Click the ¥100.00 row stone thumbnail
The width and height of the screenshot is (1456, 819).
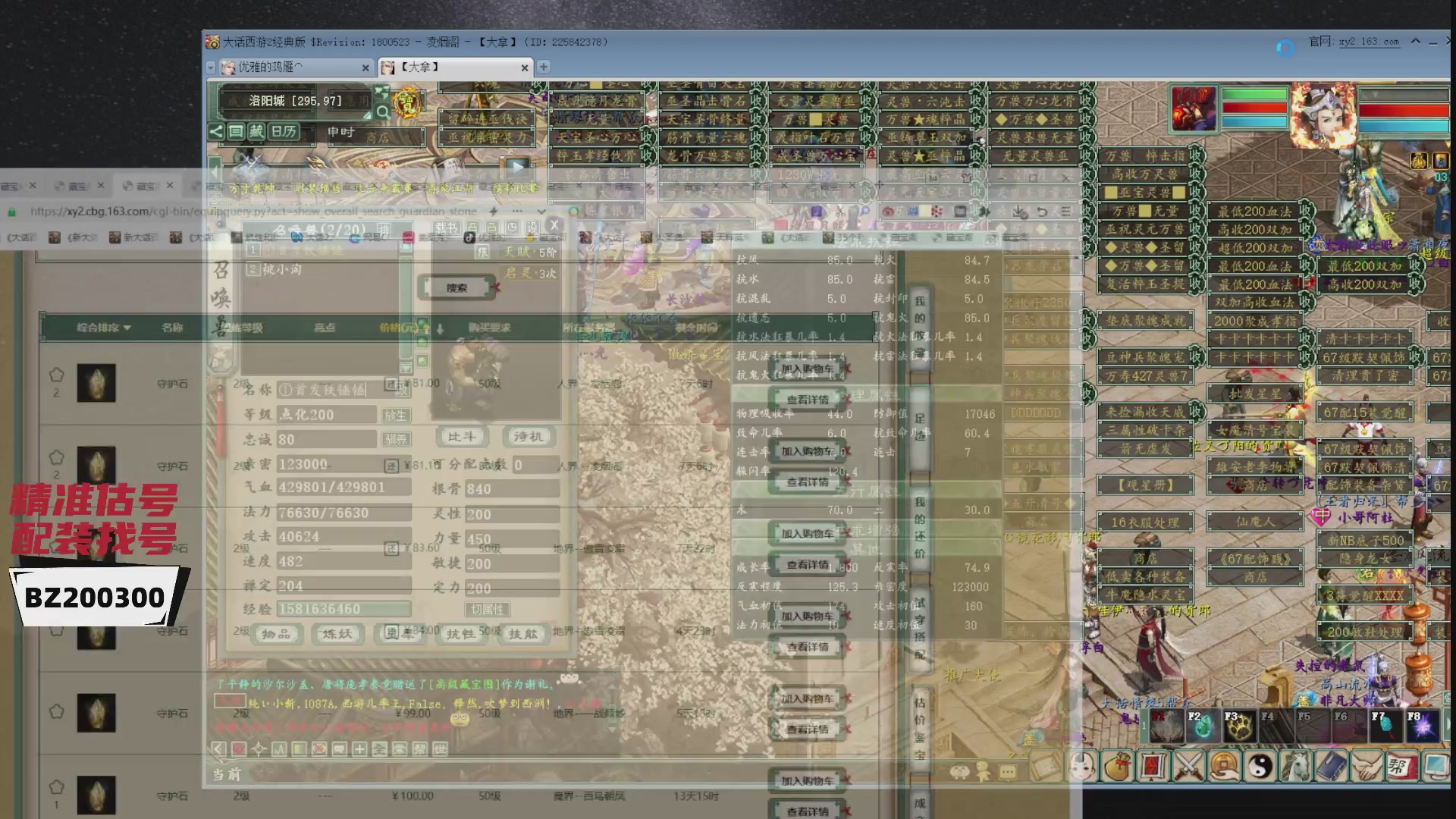[x=96, y=795]
